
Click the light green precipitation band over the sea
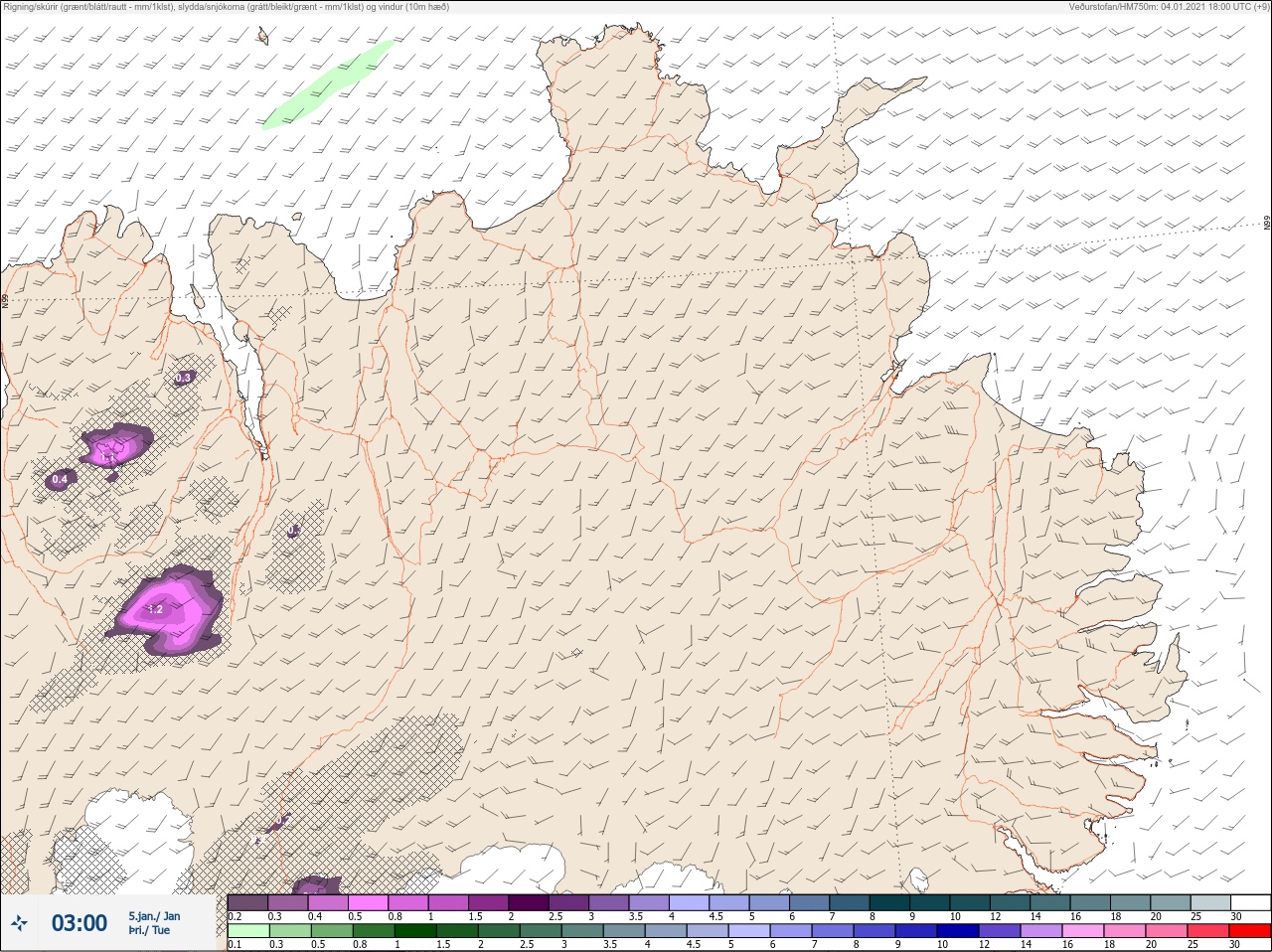point(328,84)
